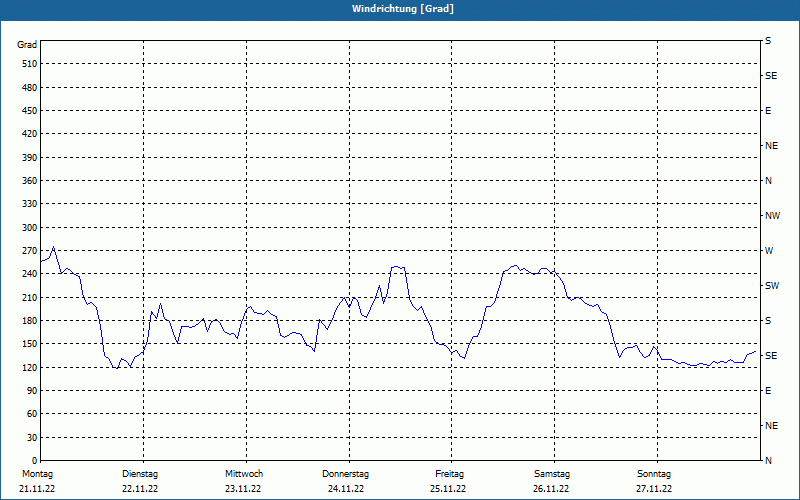Click the 270 y-axis value
The height and width of the screenshot is (500, 800).
pos(30,251)
